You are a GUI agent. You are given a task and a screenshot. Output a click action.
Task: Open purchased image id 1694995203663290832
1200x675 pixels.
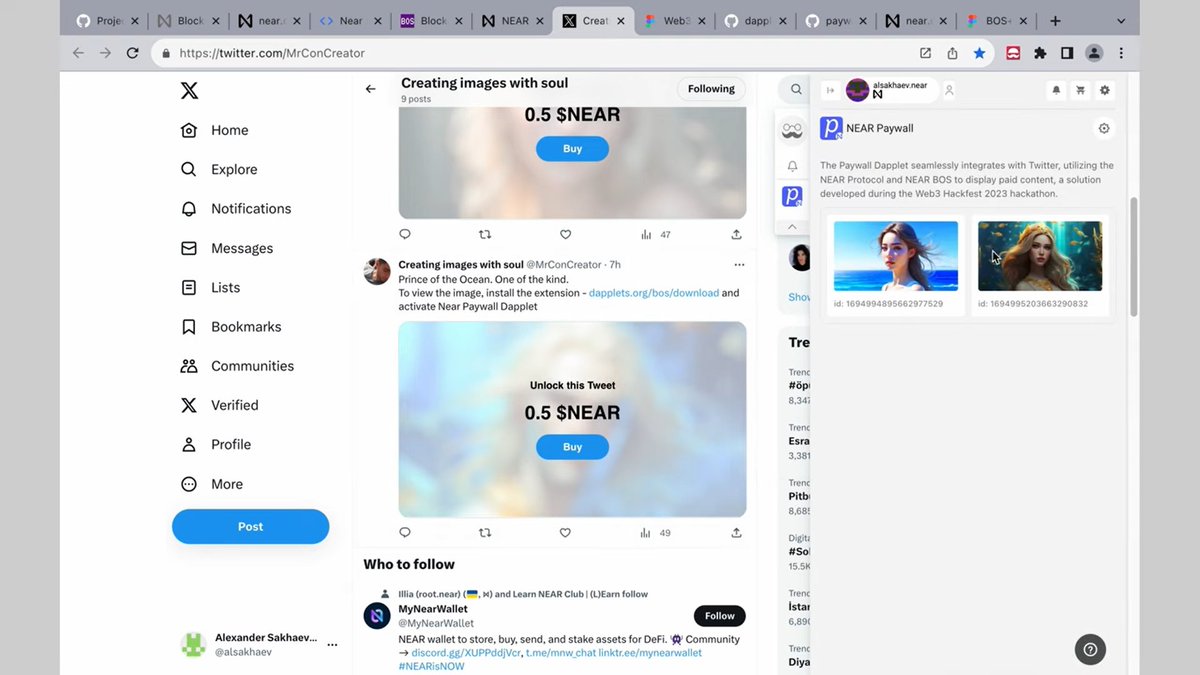(x=1040, y=257)
